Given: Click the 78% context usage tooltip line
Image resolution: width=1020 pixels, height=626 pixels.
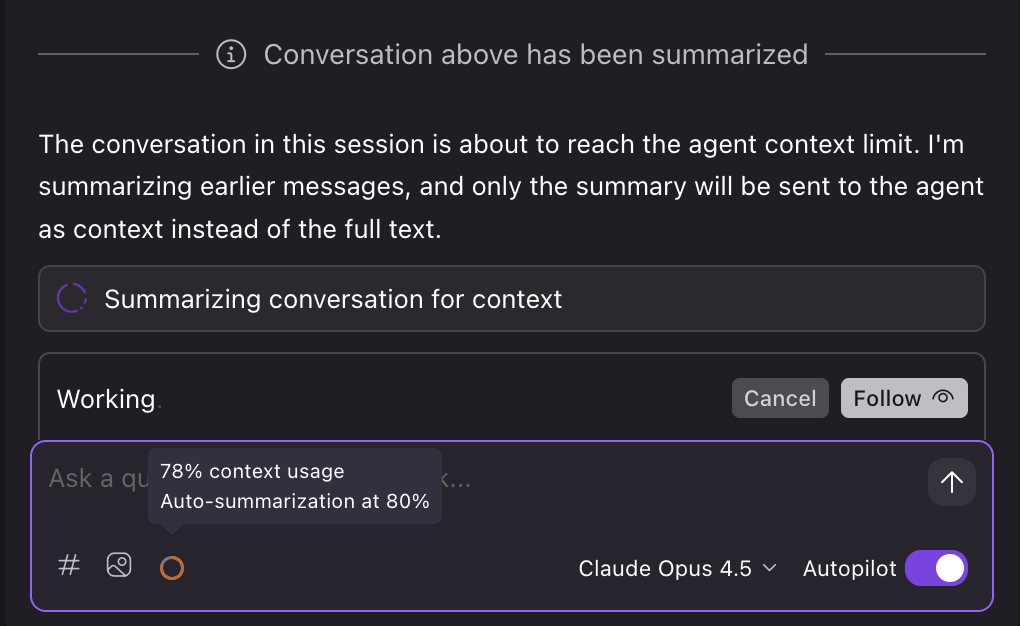Looking at the screenshot, I should coord(252,471).
